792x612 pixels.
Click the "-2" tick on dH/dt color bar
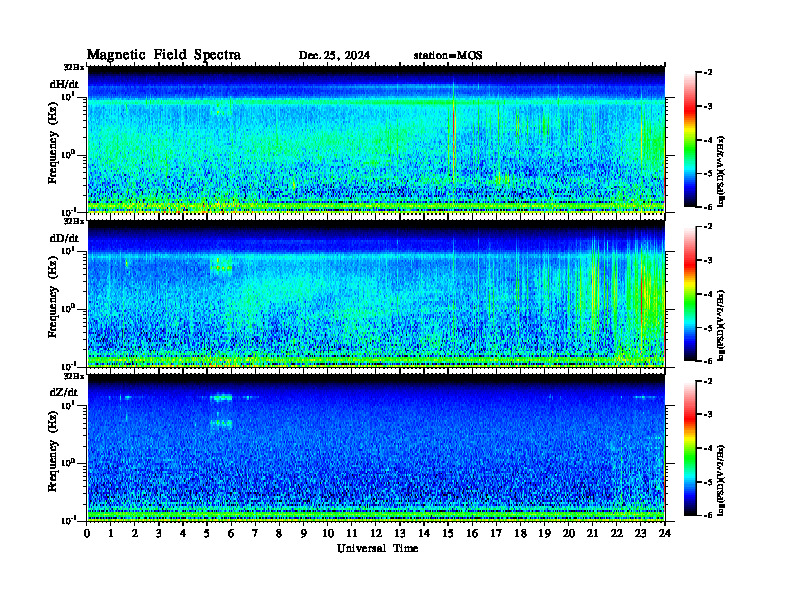point(708,73)
